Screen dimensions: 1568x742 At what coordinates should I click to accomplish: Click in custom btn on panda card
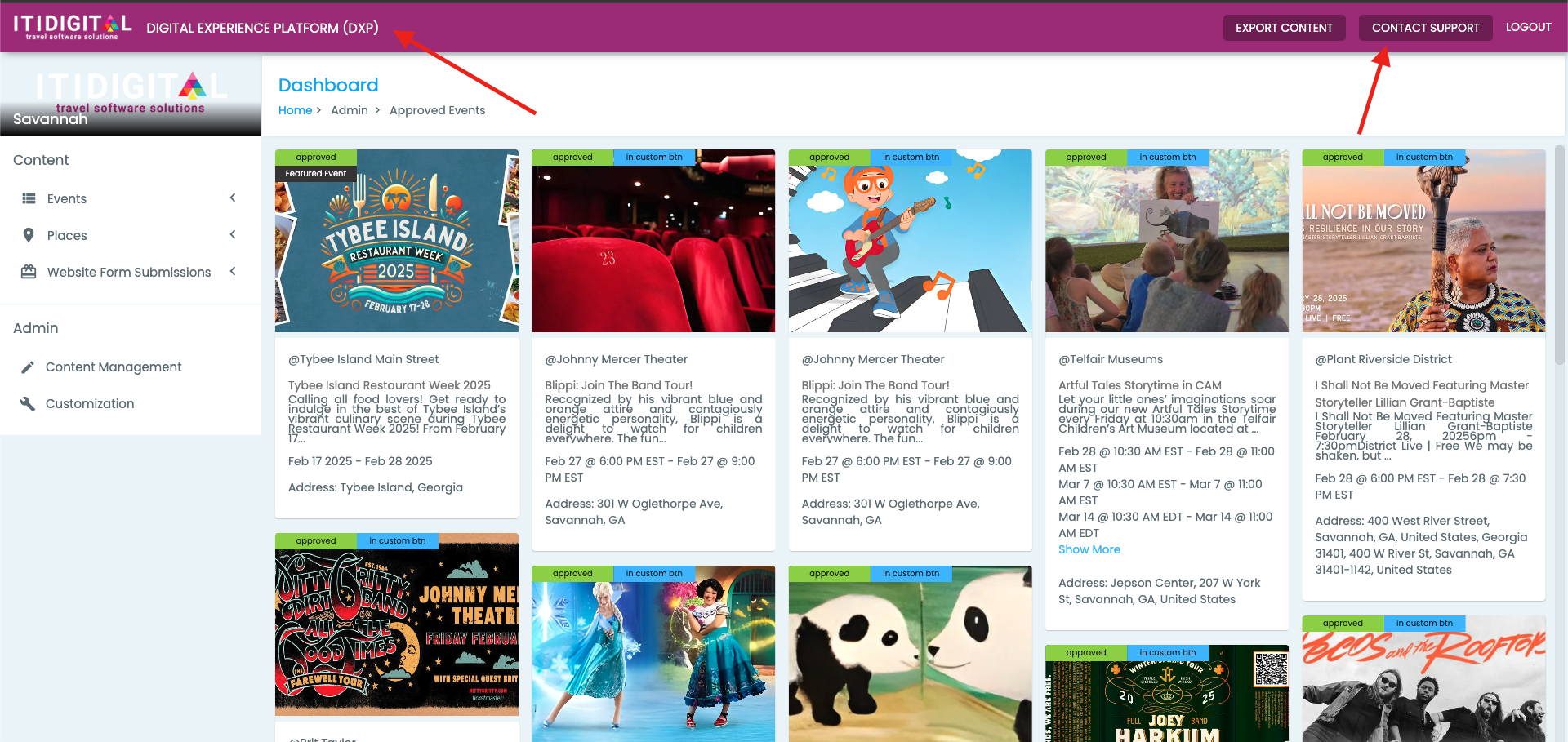point(911,574)
